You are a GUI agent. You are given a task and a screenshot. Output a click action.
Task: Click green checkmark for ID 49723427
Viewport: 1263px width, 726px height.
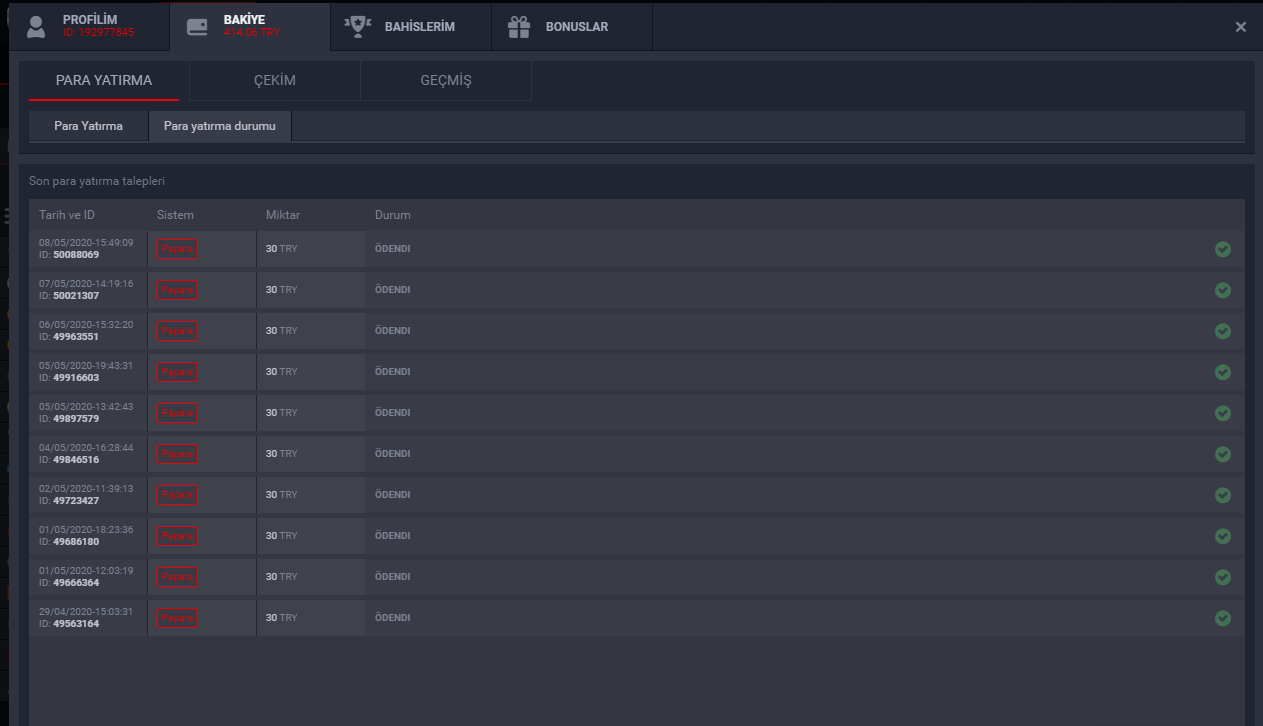1222,495
